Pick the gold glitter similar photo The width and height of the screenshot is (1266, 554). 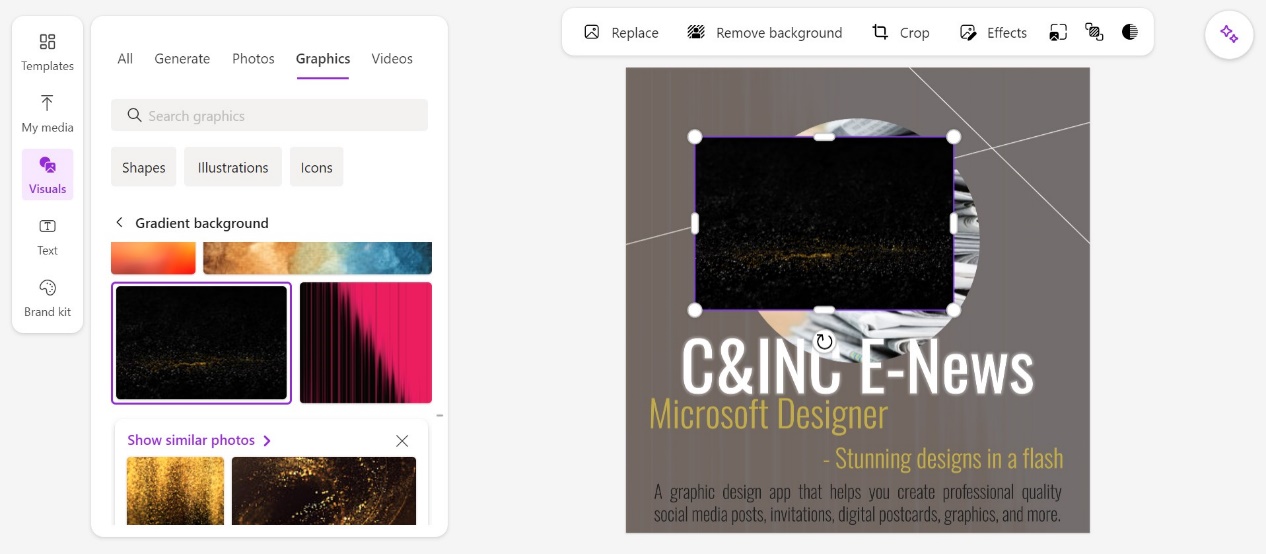tap(175, 491)
